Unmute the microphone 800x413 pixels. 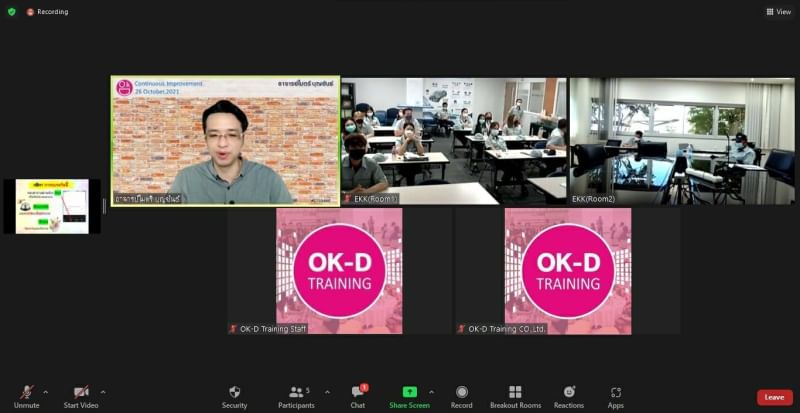(x=27, y=397)
